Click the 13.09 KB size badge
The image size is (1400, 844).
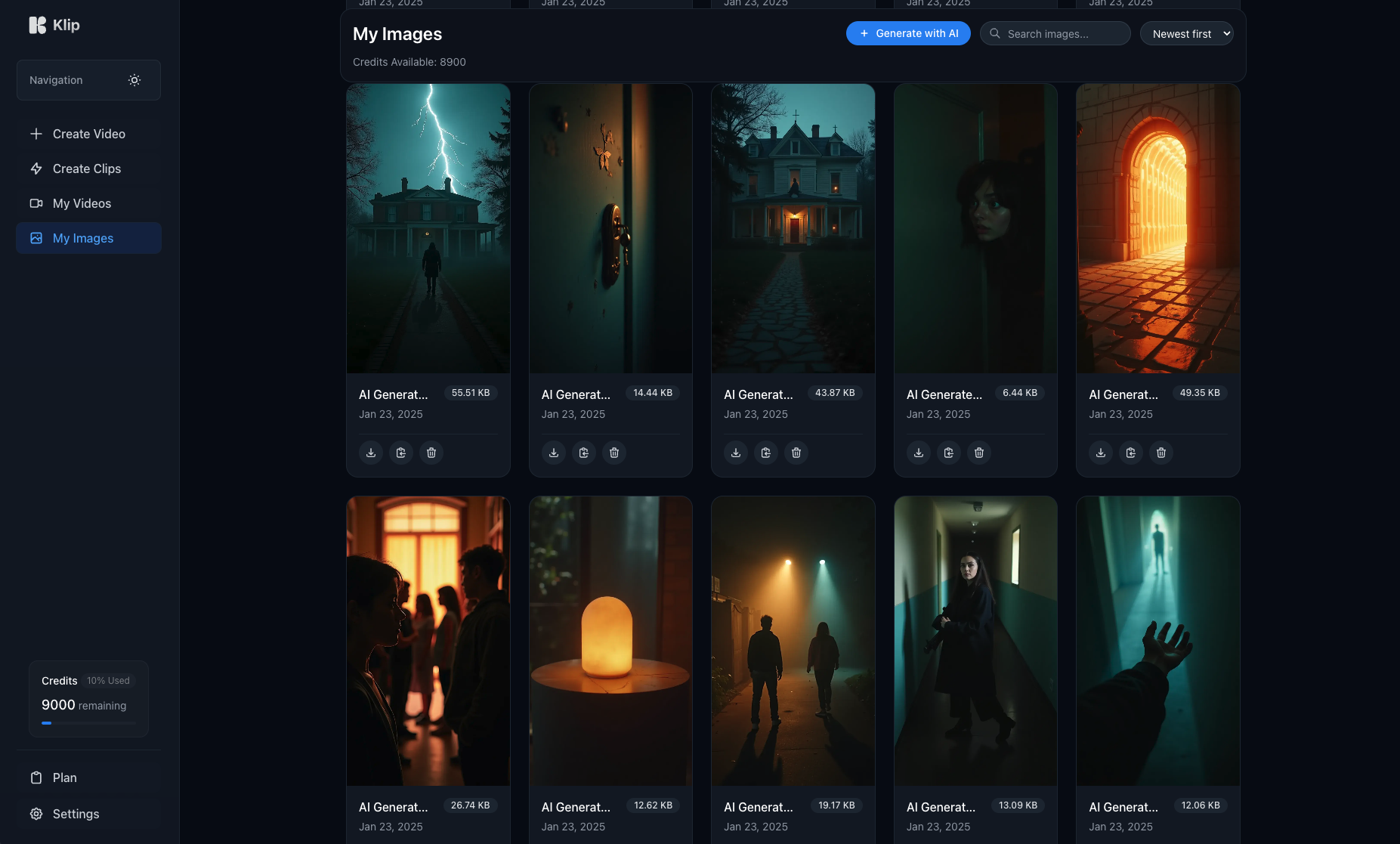(1018, 805)
